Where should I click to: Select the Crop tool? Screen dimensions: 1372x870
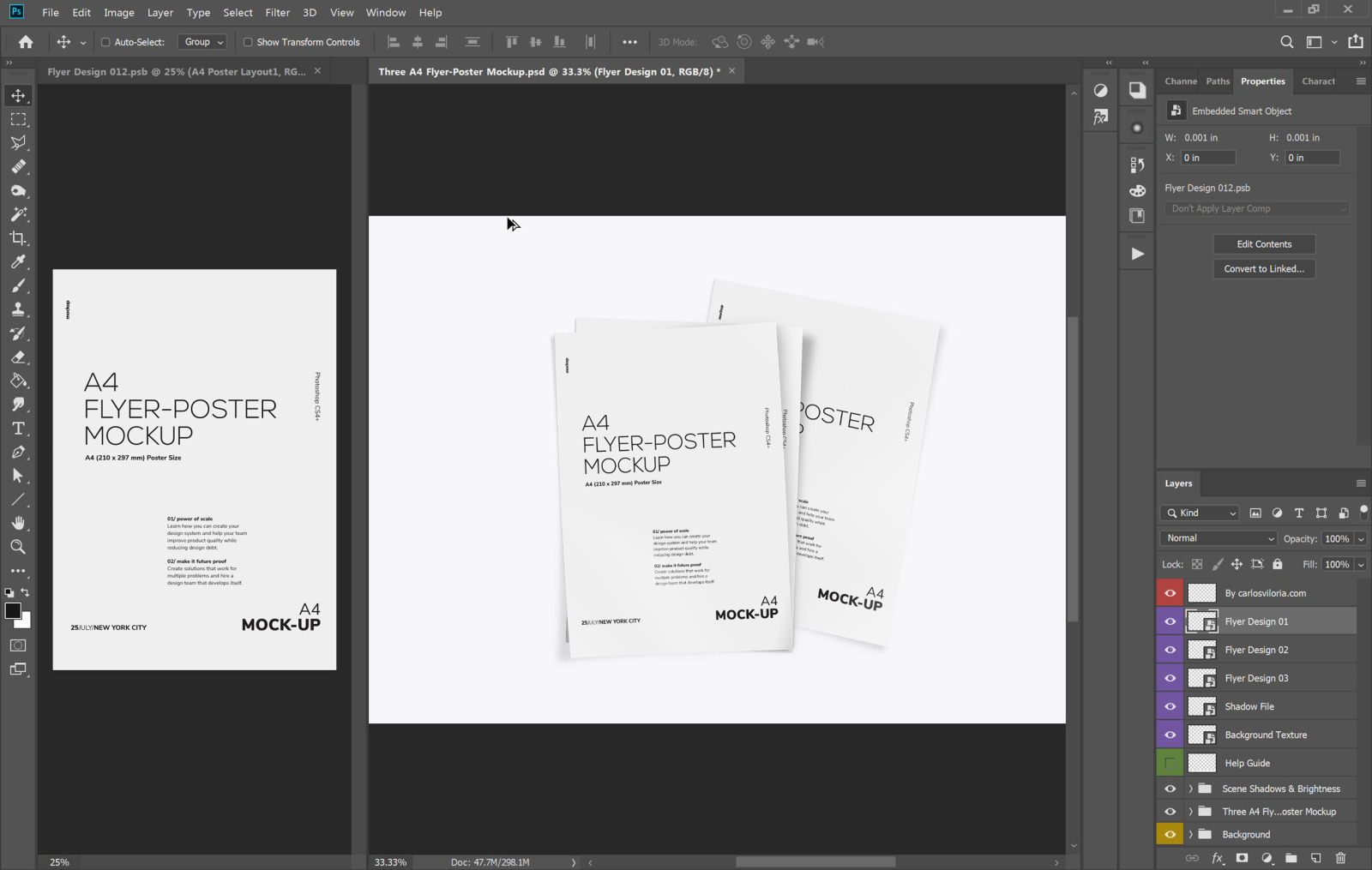point(18,238)
